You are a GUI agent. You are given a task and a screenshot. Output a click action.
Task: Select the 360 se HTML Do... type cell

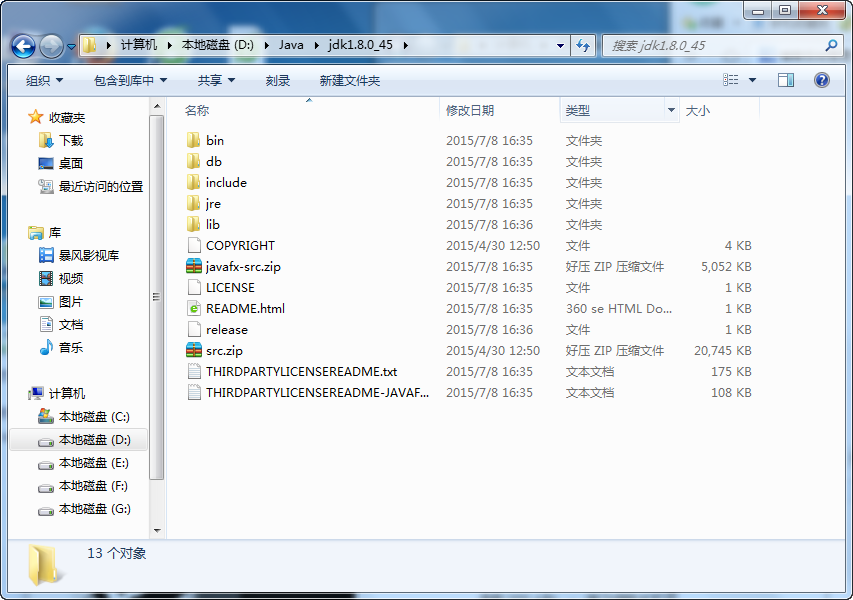[619, 308]
